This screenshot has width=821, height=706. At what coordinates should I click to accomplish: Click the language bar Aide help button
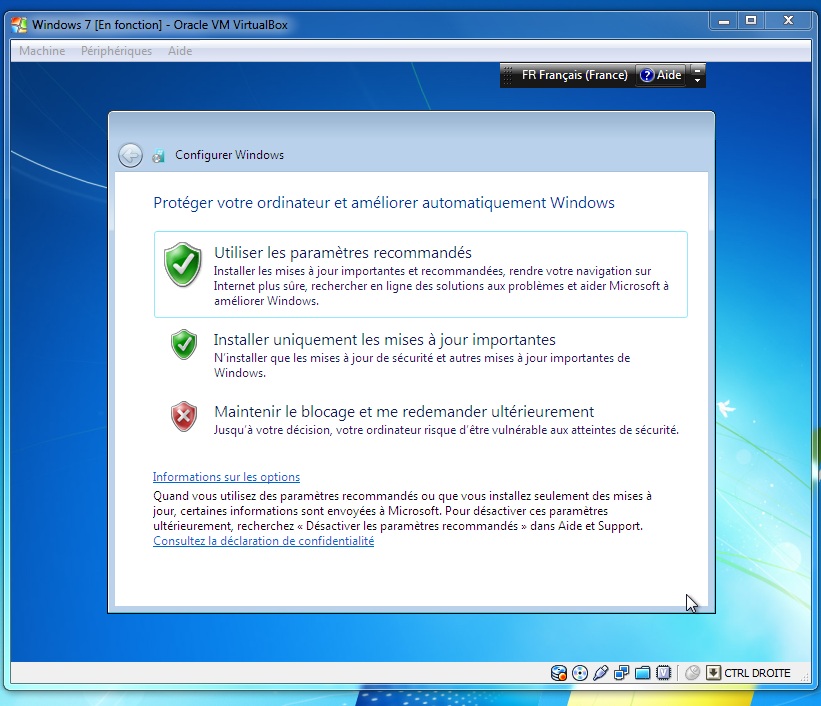pos(660,75)
